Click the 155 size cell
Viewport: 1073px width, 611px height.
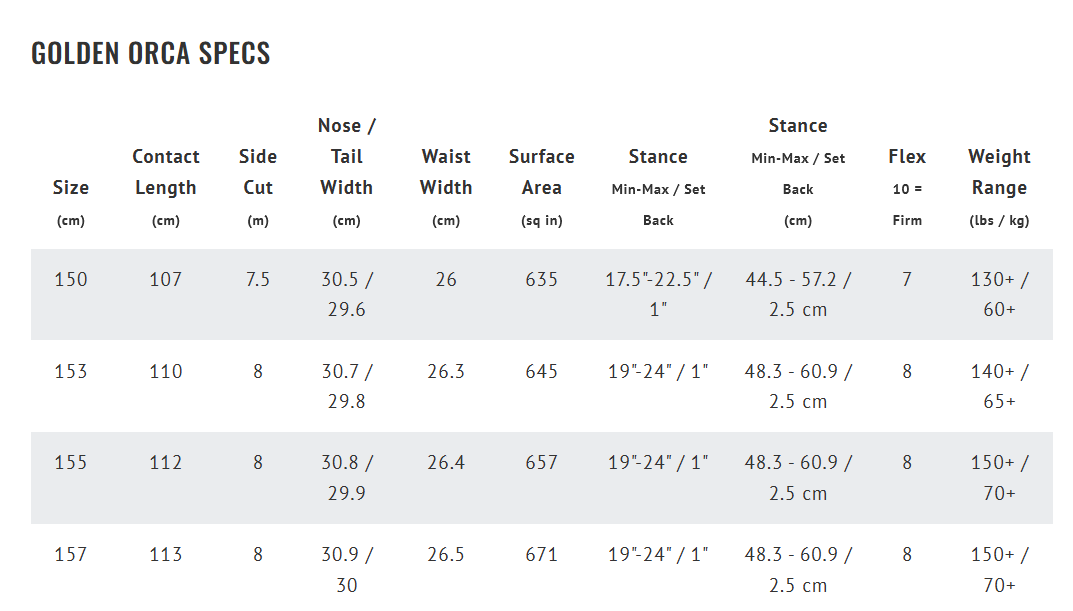[x=71, y=463]
